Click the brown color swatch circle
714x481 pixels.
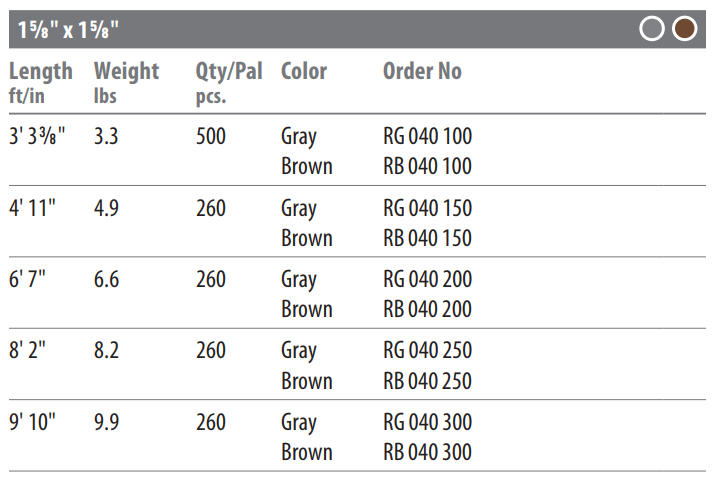684,29
